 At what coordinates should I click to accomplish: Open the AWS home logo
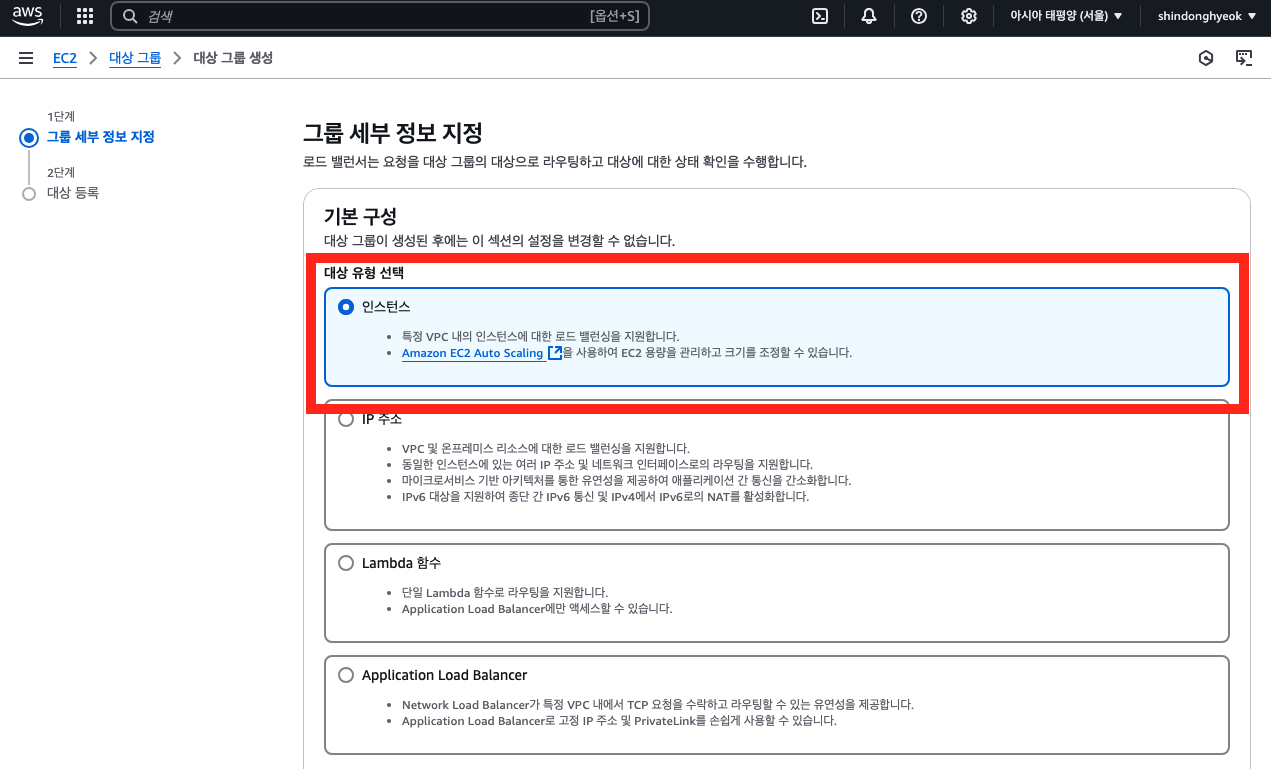click(28, 15)
